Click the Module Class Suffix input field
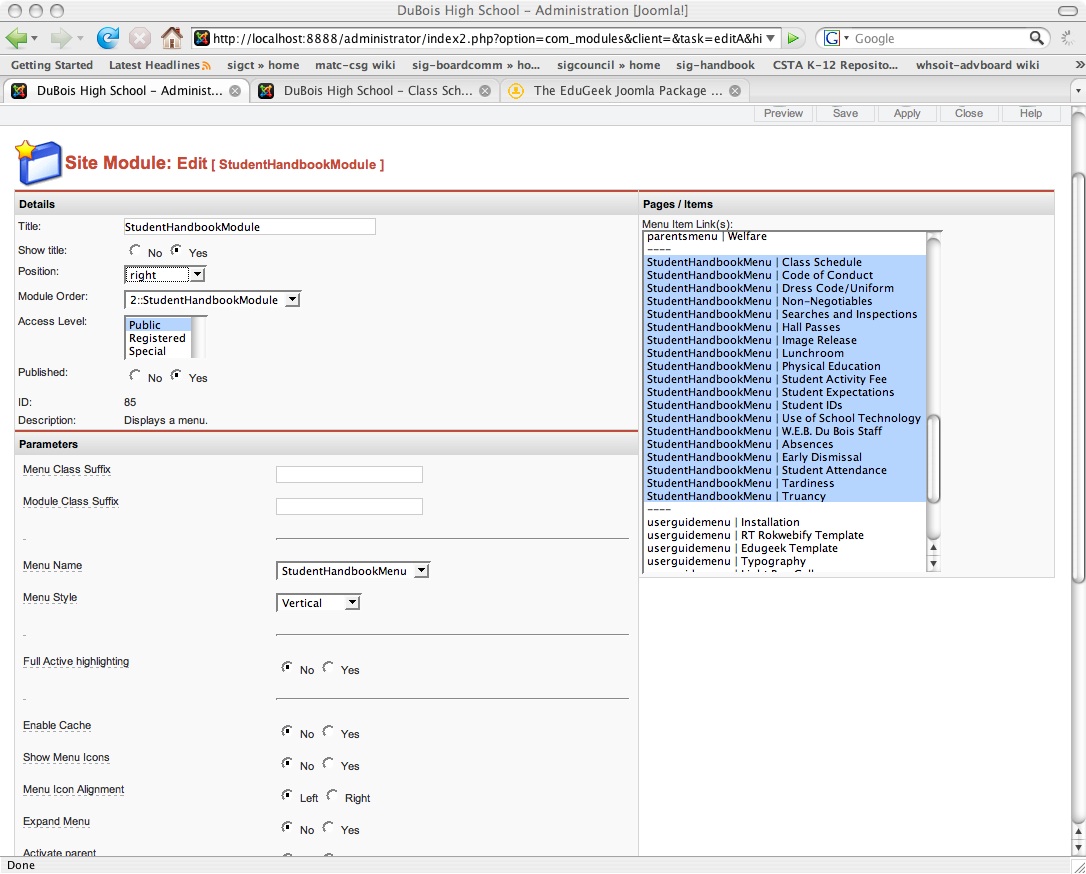Viewport: 1086px width, 874px height. pos(349,506)
